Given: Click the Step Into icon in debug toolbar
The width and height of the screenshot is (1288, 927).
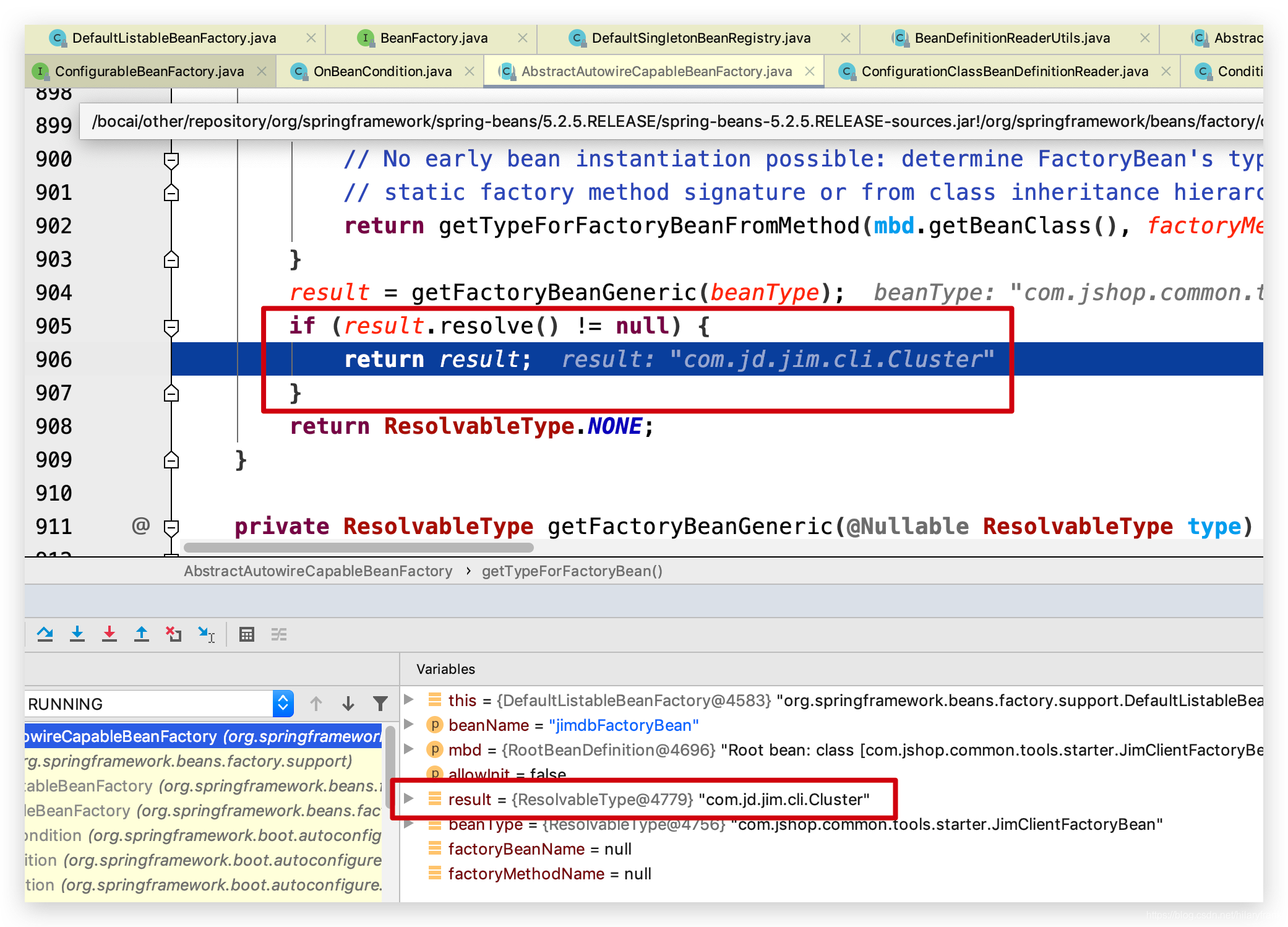Looking at the screenshot, I should pos(77,634).
